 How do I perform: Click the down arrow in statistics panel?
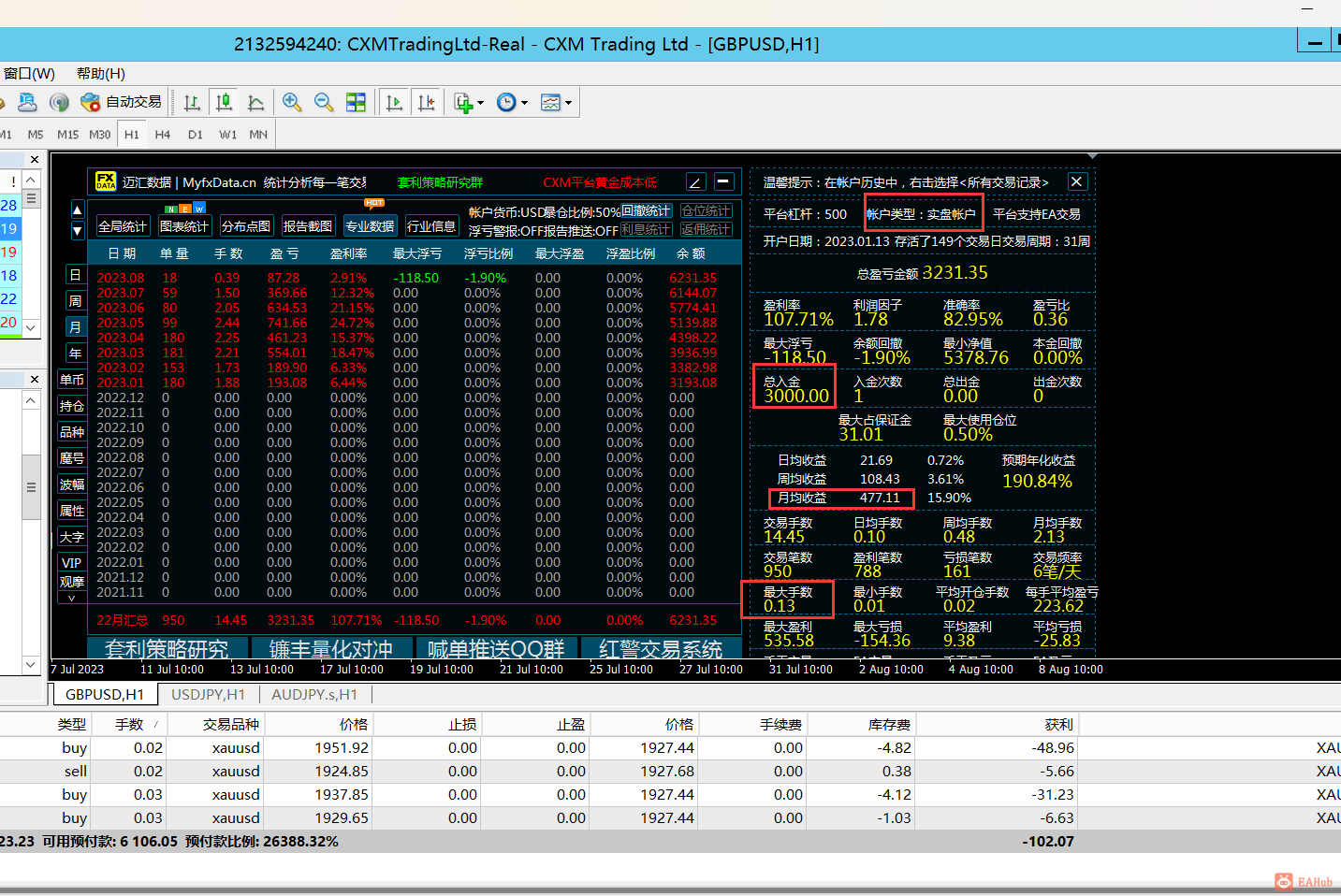(78, 230)
